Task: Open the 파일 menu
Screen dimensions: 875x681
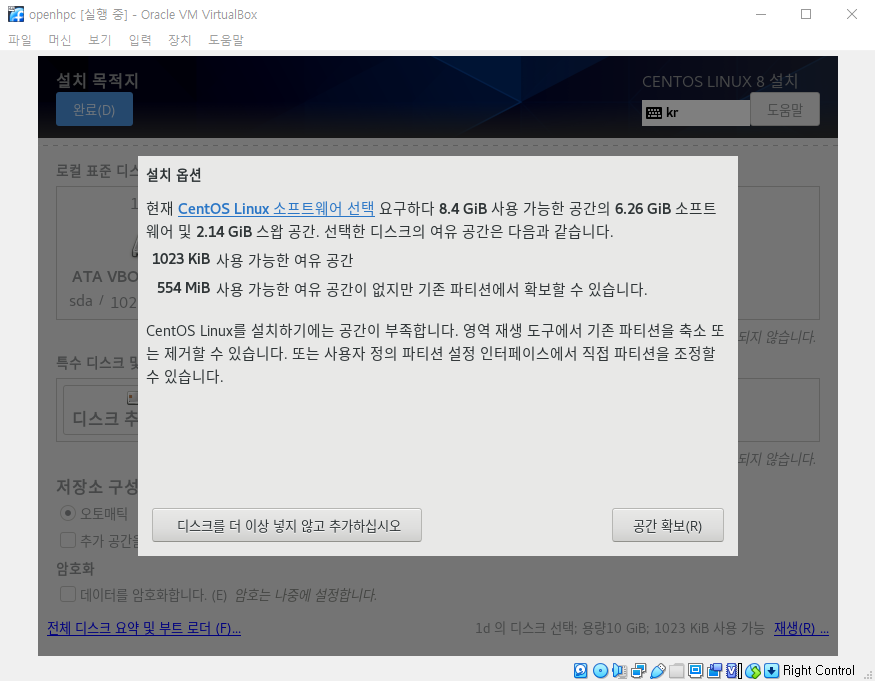Action: coord(20,40)
